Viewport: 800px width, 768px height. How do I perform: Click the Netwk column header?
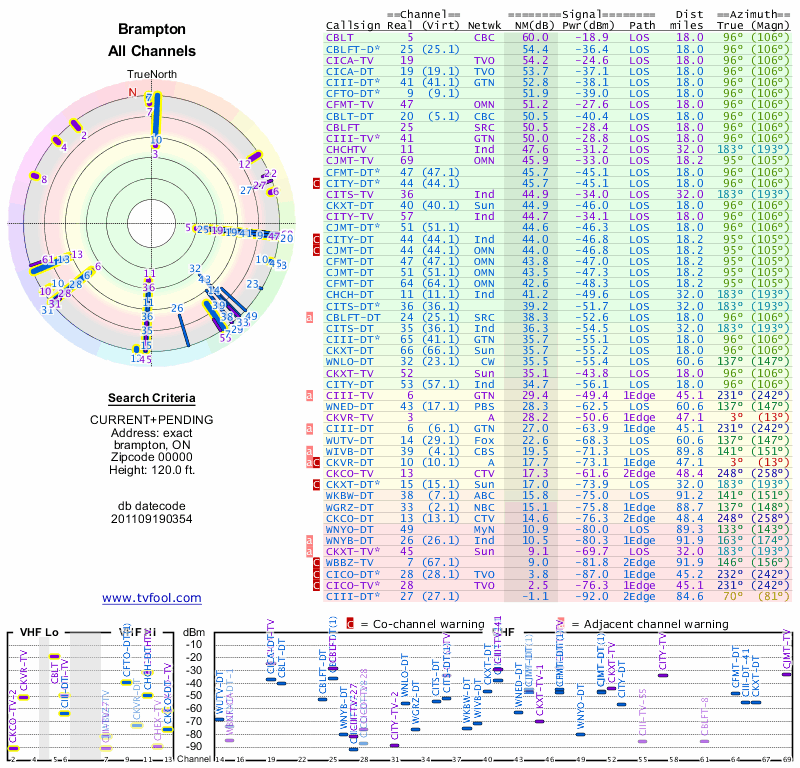[x=485, y=26]
